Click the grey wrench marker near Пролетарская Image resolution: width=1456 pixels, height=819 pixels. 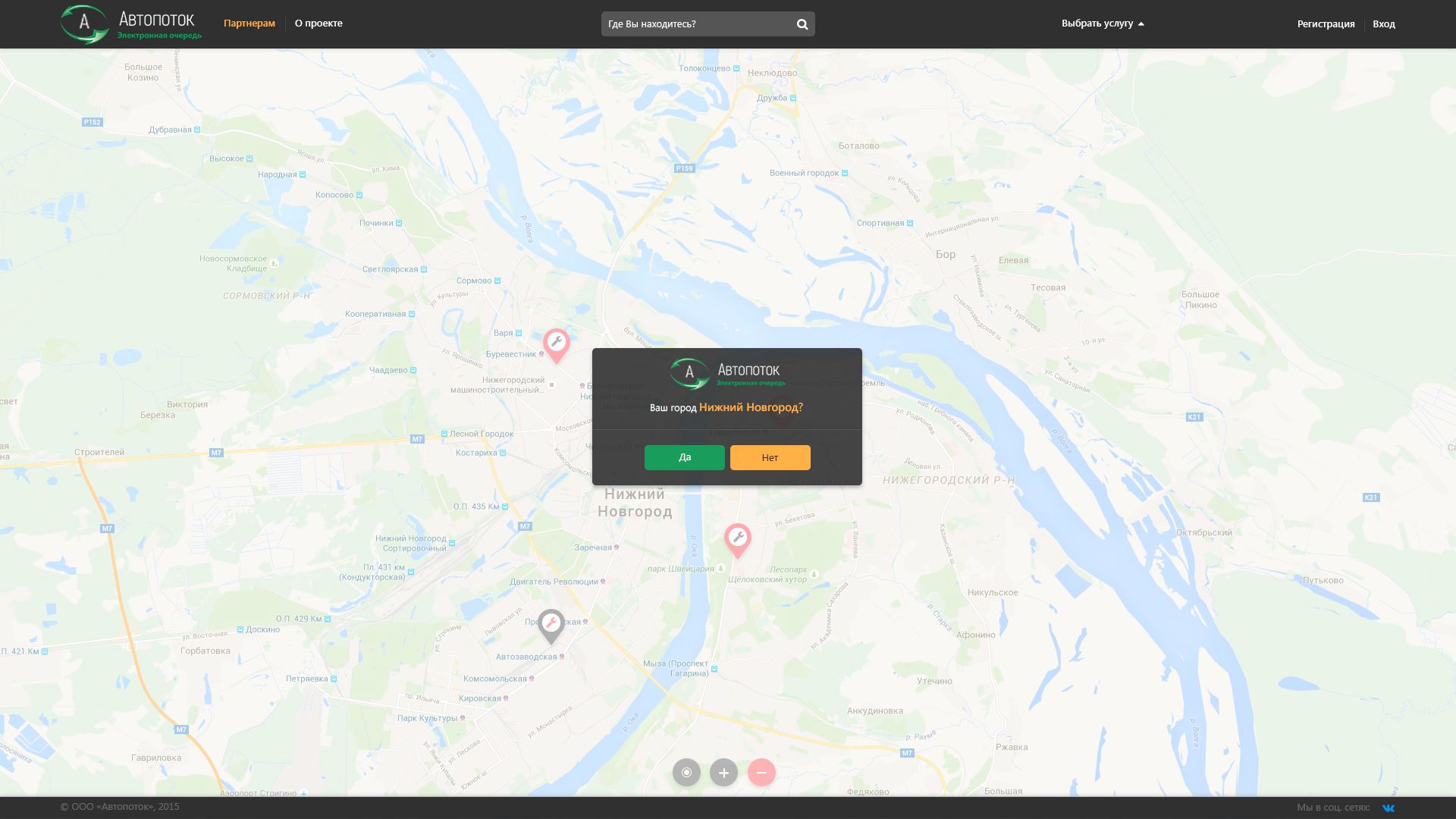[551, 625]
